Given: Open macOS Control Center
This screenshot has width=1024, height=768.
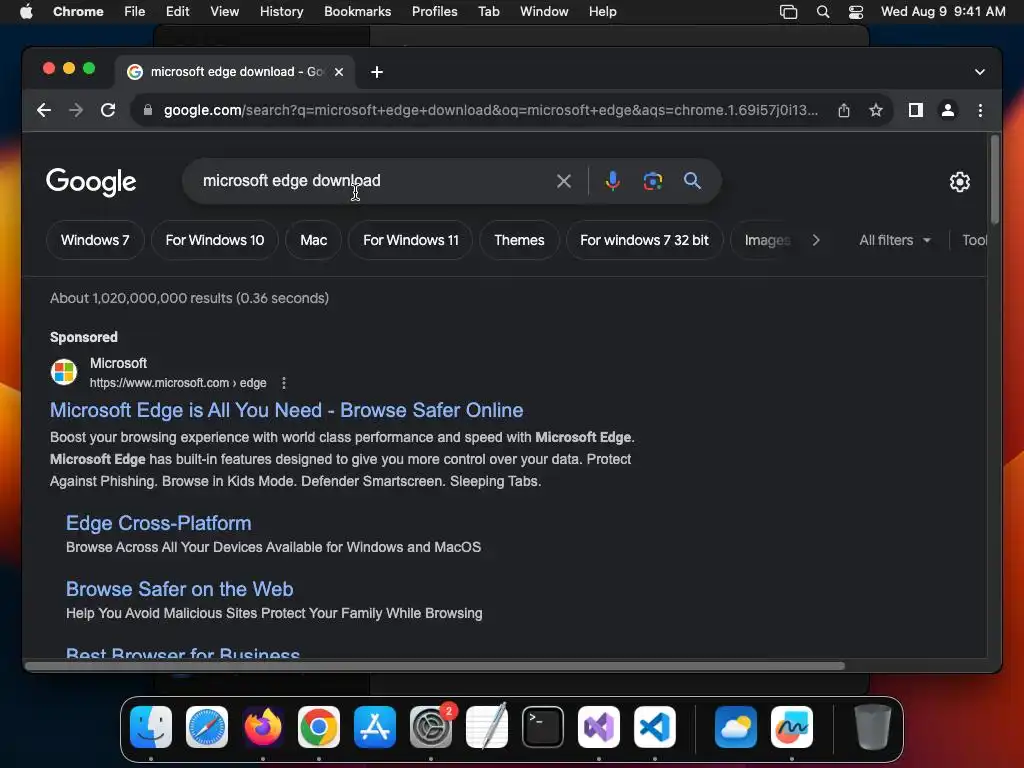Looking at the screenshot, I should point(856,12).
